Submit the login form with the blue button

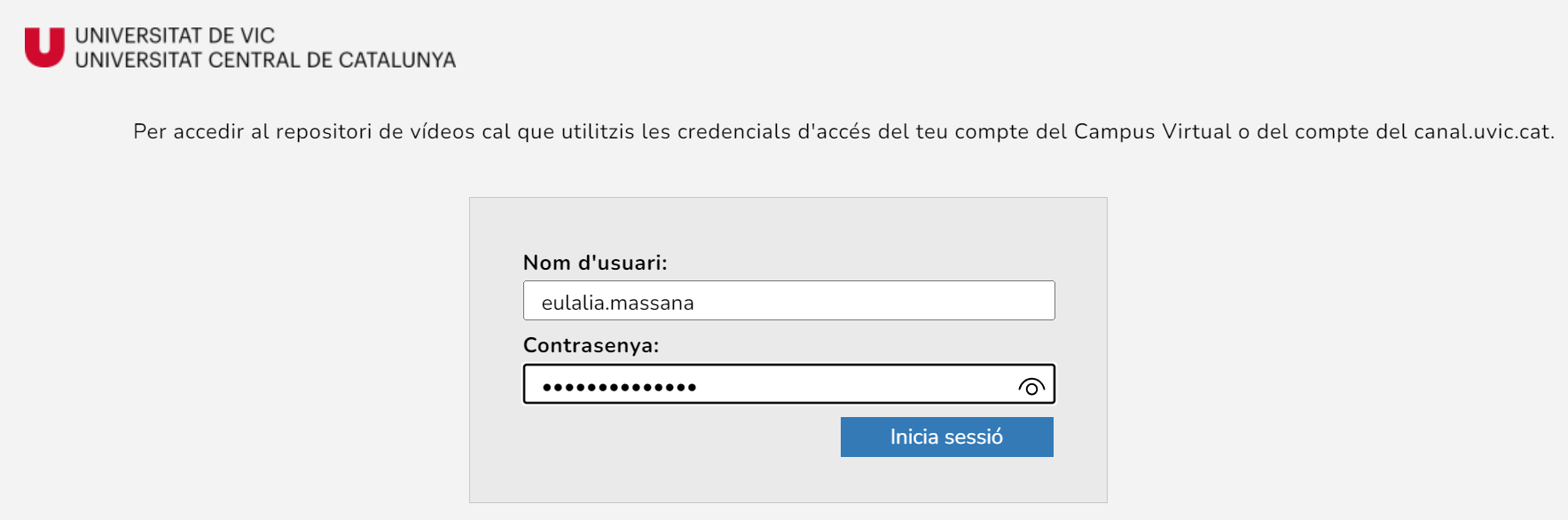tap(946, 437)
